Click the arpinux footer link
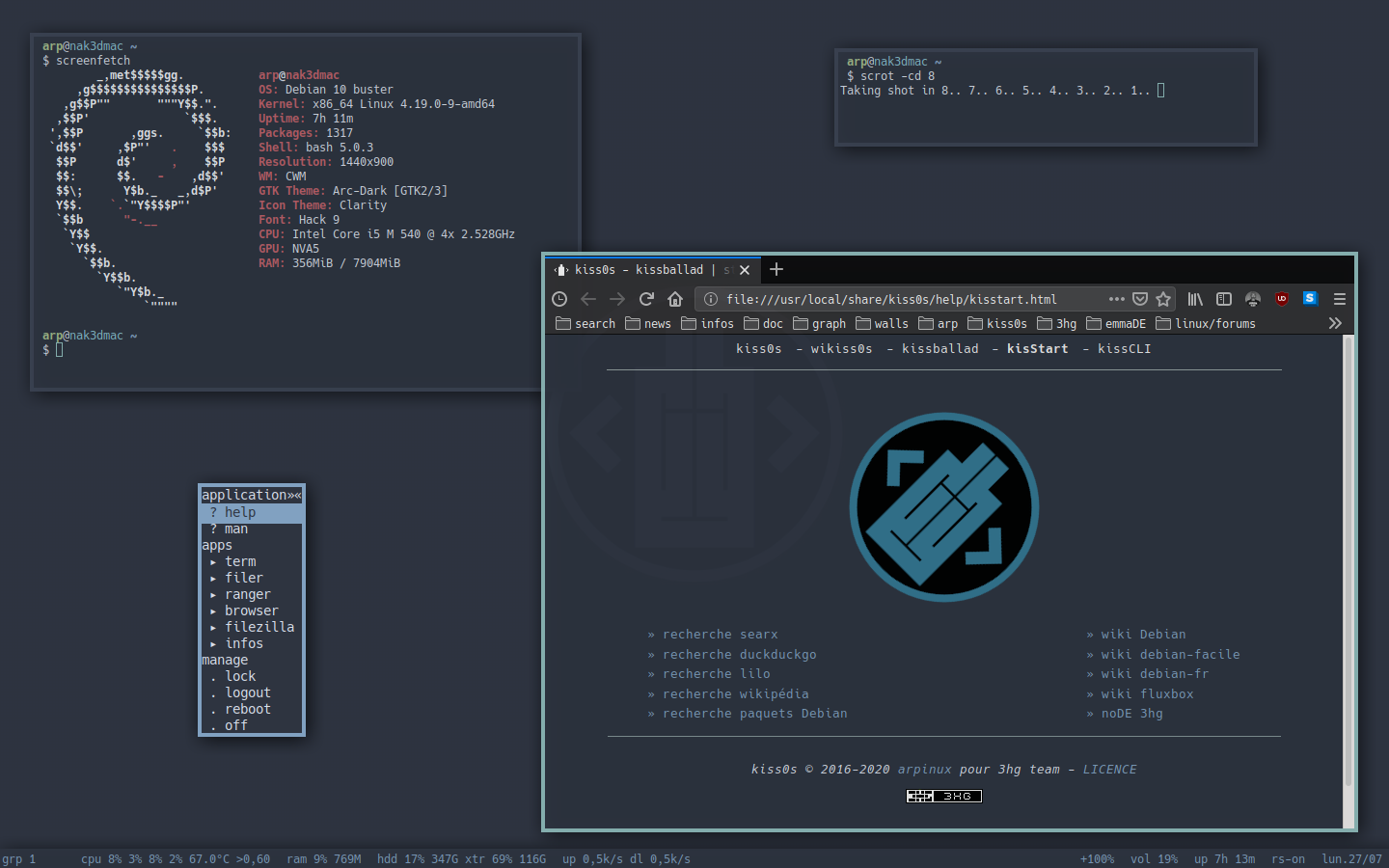Screen dimensions: 1389x868 pyautogui.click(x=924, y=770)
